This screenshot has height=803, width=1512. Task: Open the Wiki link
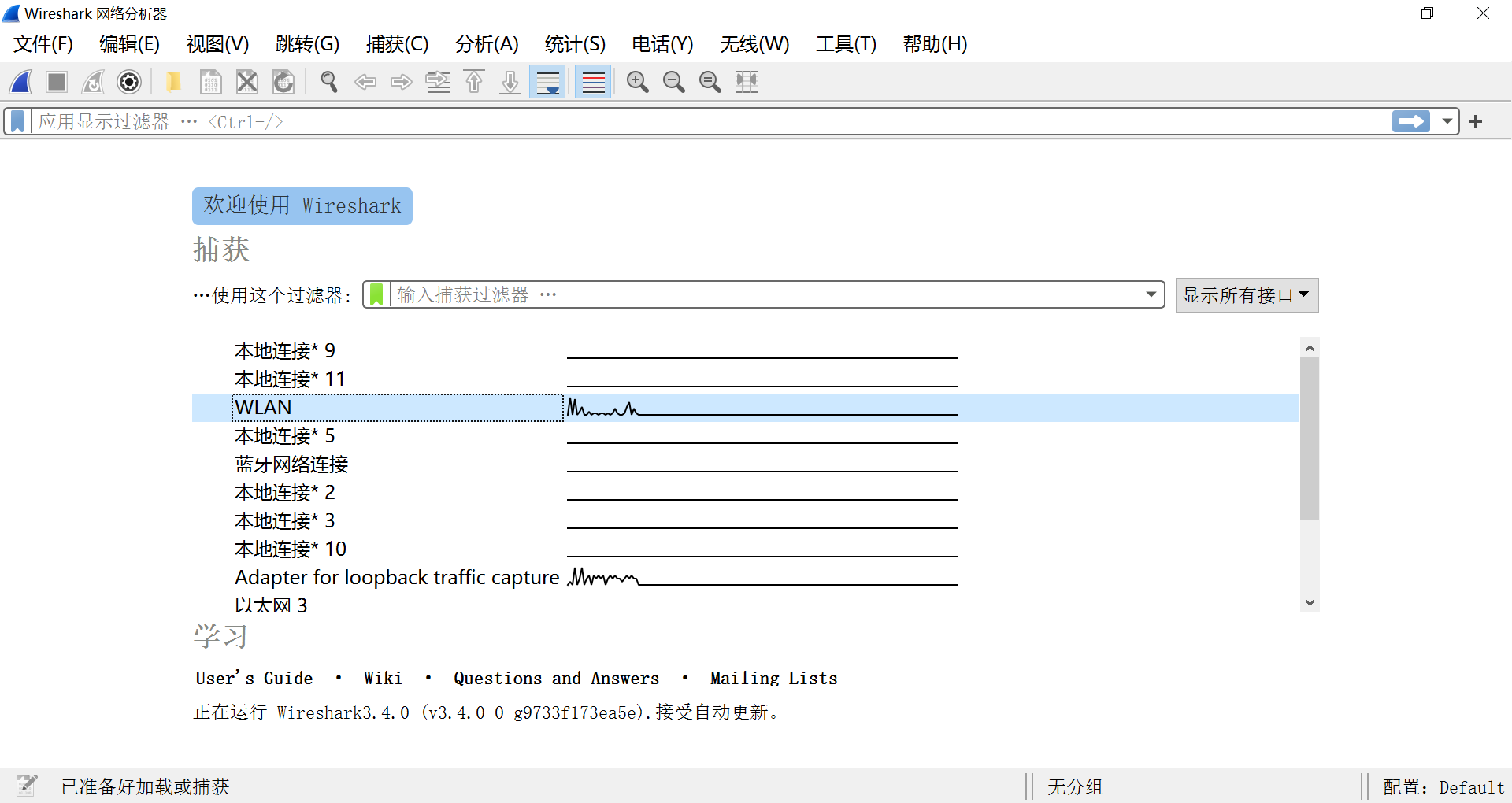(383, 679)
